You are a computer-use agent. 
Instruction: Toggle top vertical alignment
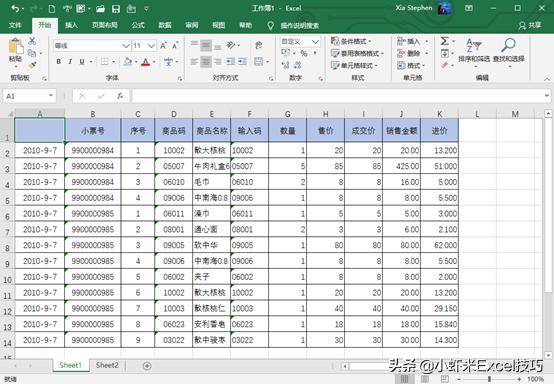click(x=194, y=45)
